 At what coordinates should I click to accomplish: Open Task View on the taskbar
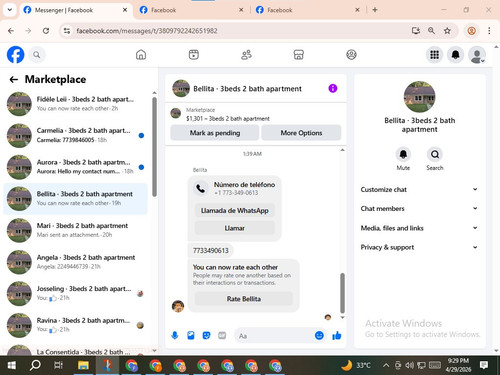59,366
